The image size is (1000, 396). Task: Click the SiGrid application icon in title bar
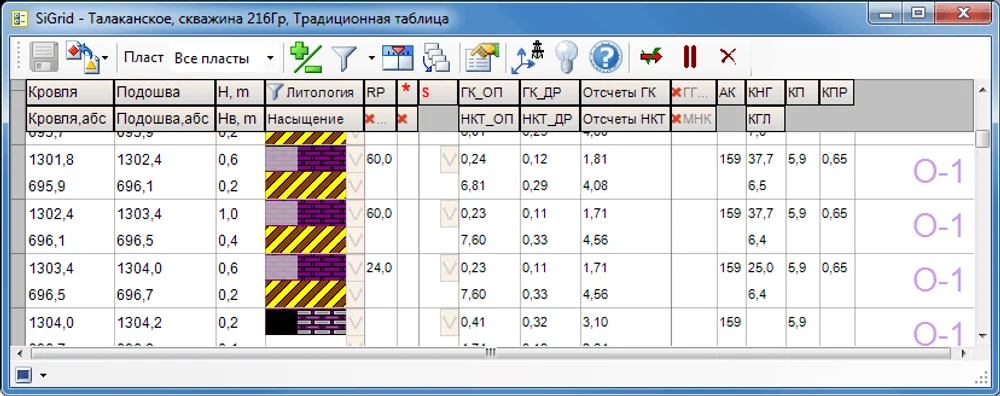coord(20,18)
